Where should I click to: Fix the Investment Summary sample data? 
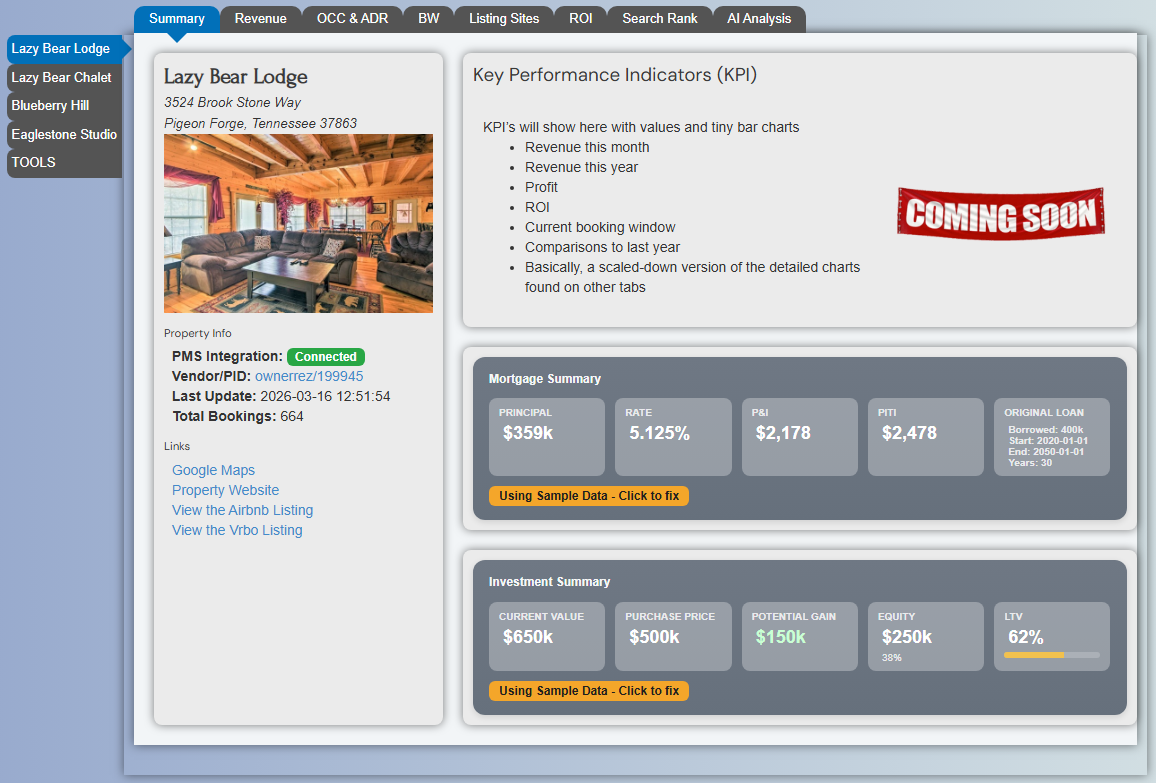coord(588,690)
